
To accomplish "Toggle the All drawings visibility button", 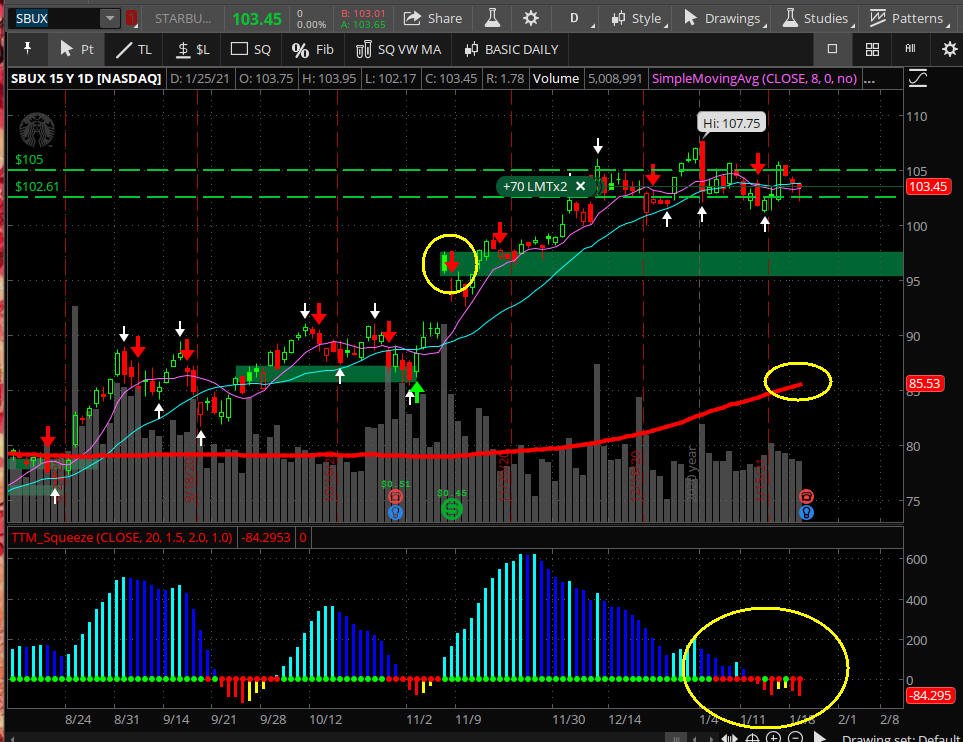I will [x=910, y=49].
